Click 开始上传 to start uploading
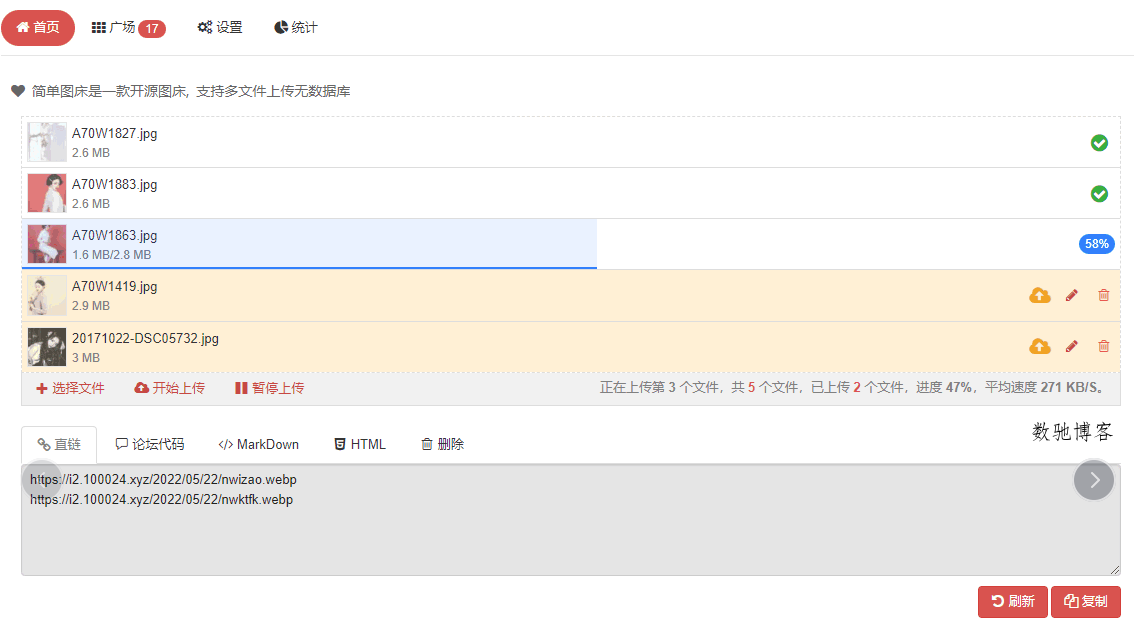This screenshot has width=1134, height=632. pyautogui.click(x=169, y=388)
